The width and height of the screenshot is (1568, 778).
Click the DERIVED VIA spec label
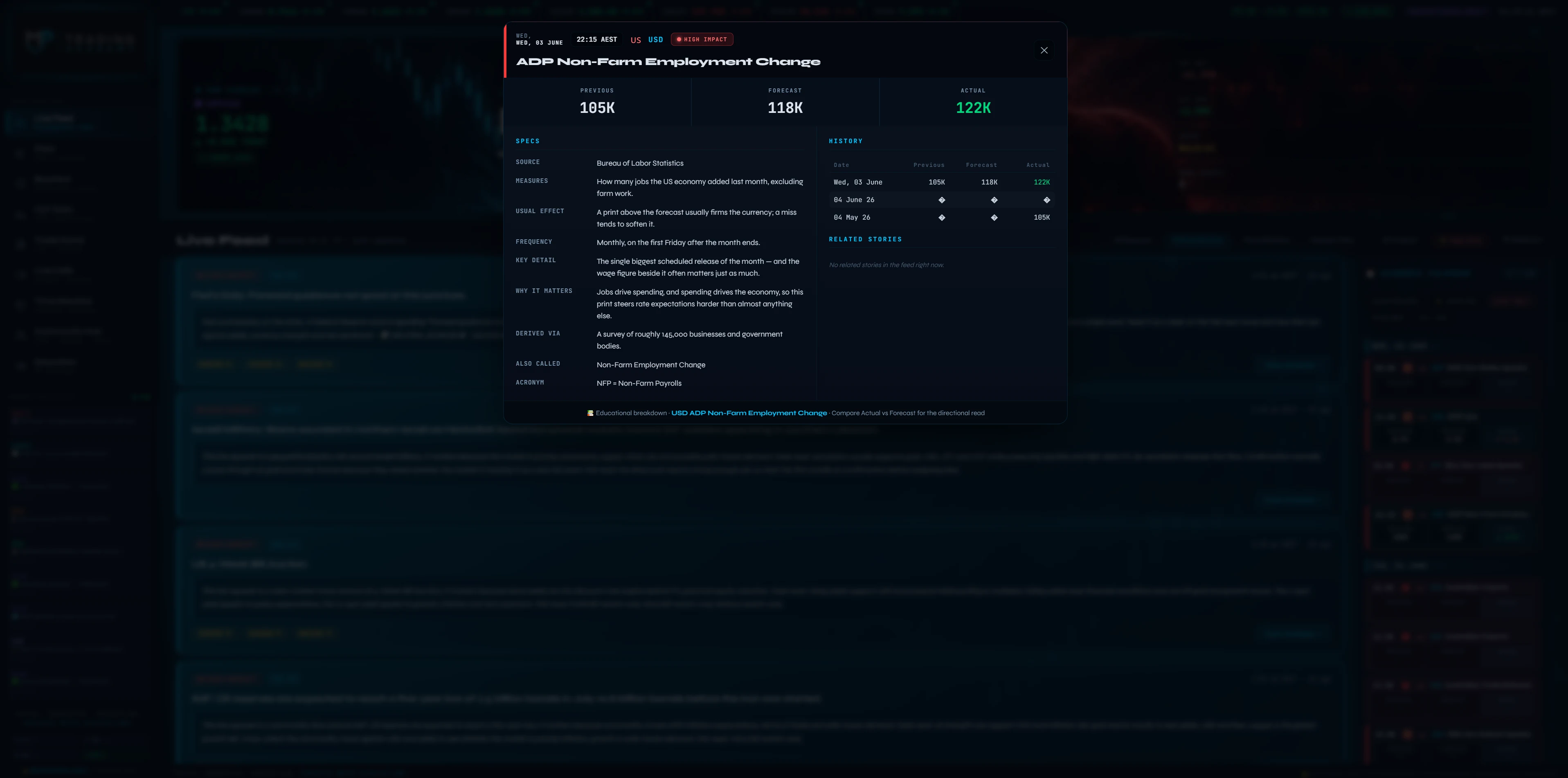tap(538, 334)
